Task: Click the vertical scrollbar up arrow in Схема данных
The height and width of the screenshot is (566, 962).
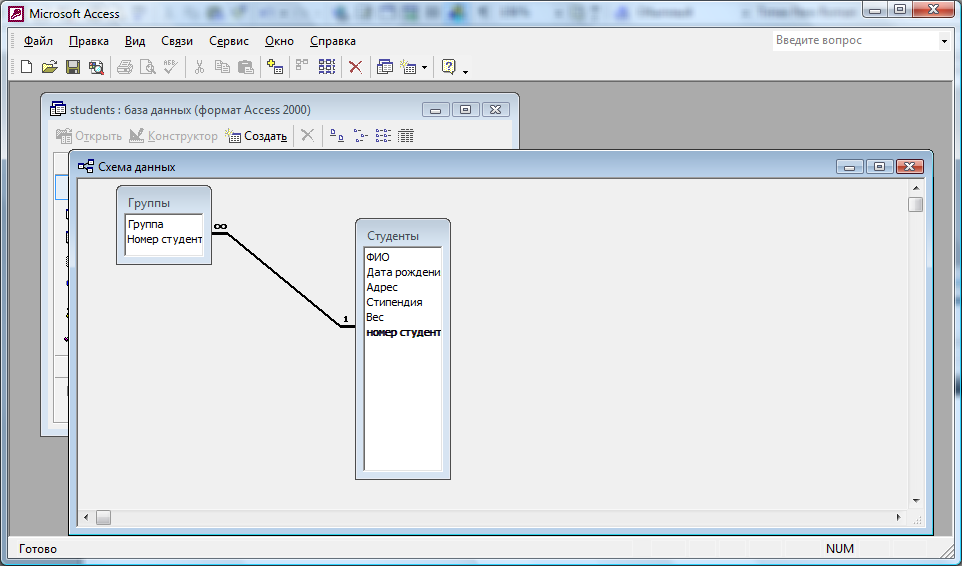Action: coord(915,188)
